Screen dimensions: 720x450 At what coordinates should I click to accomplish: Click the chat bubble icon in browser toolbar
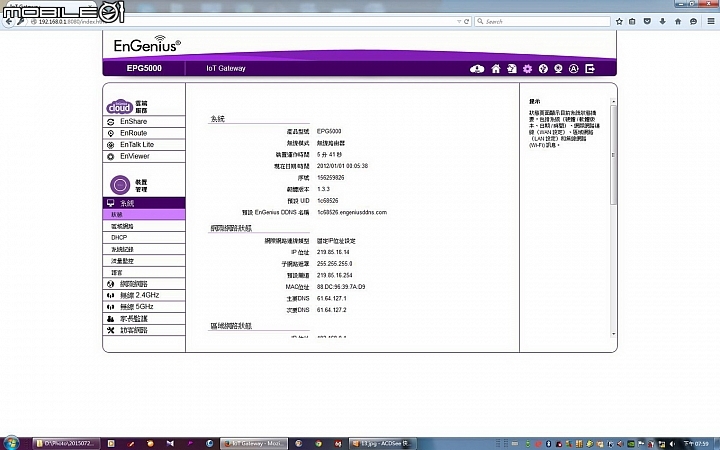(x=693, y=22)
